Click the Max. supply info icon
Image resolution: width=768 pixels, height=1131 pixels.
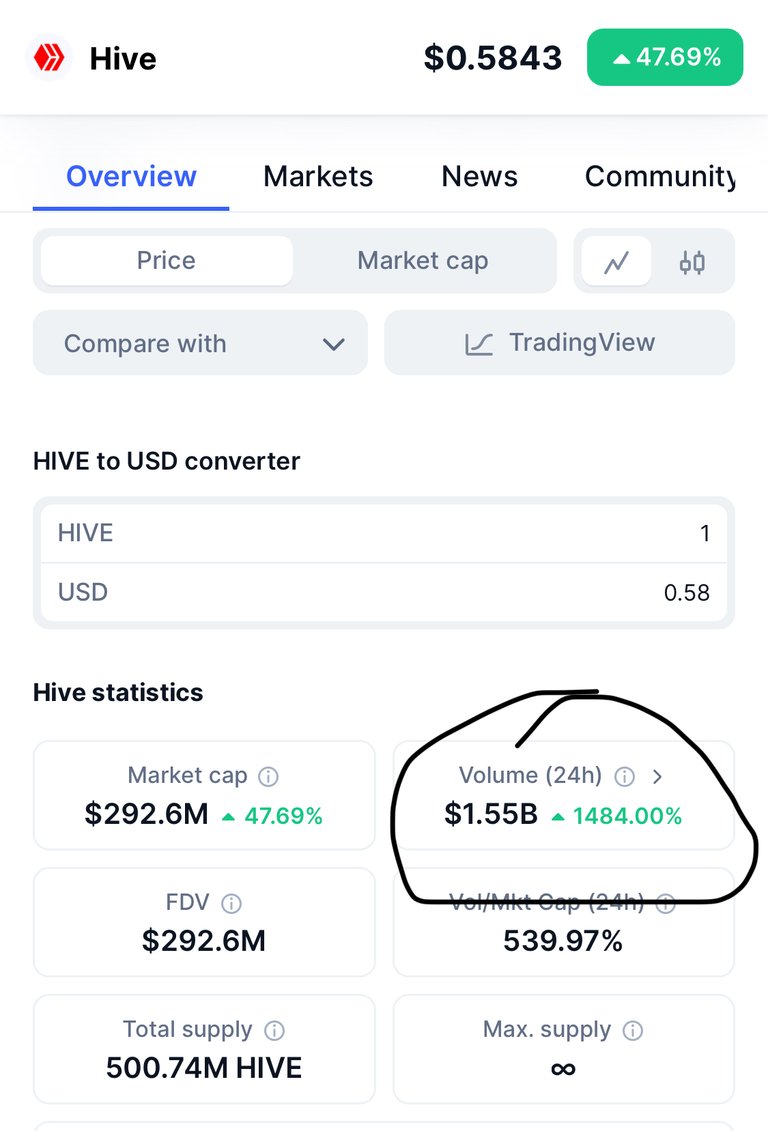click(x=633, y=1030)
